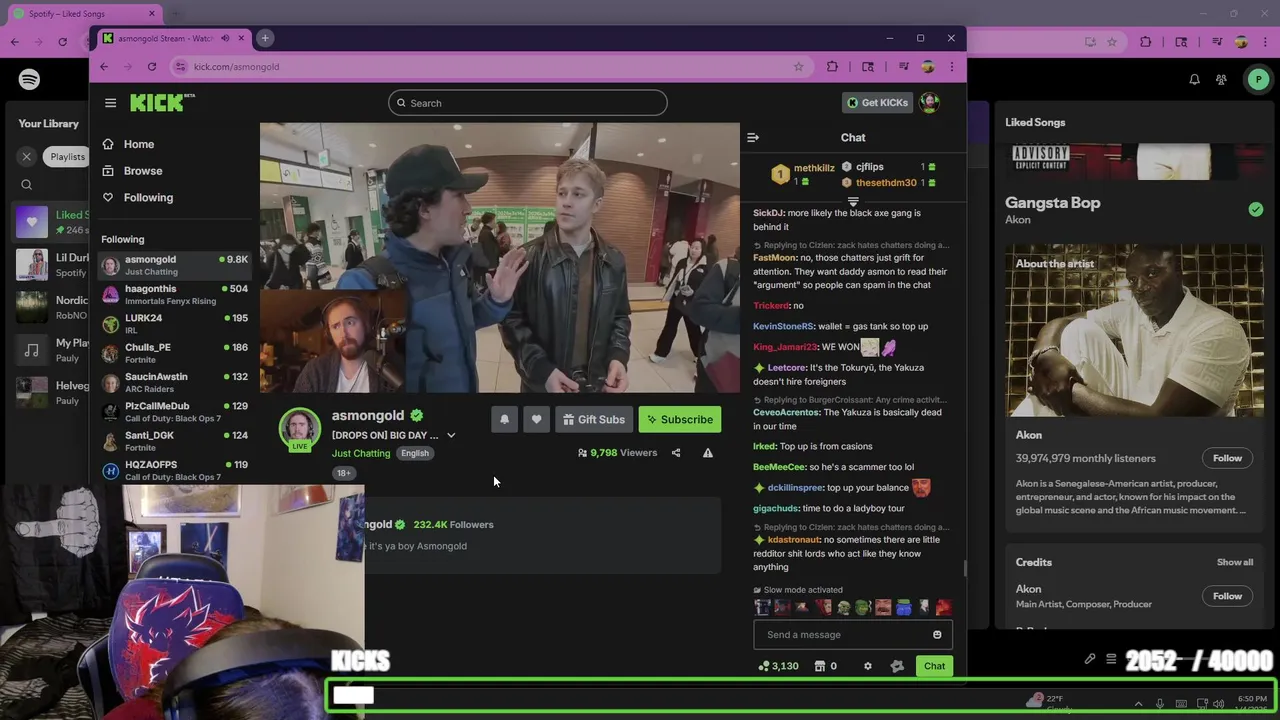The image size is (1280, 720).
Task: Click the Spotify logo in the background window
Action: (x=29, y=80)
